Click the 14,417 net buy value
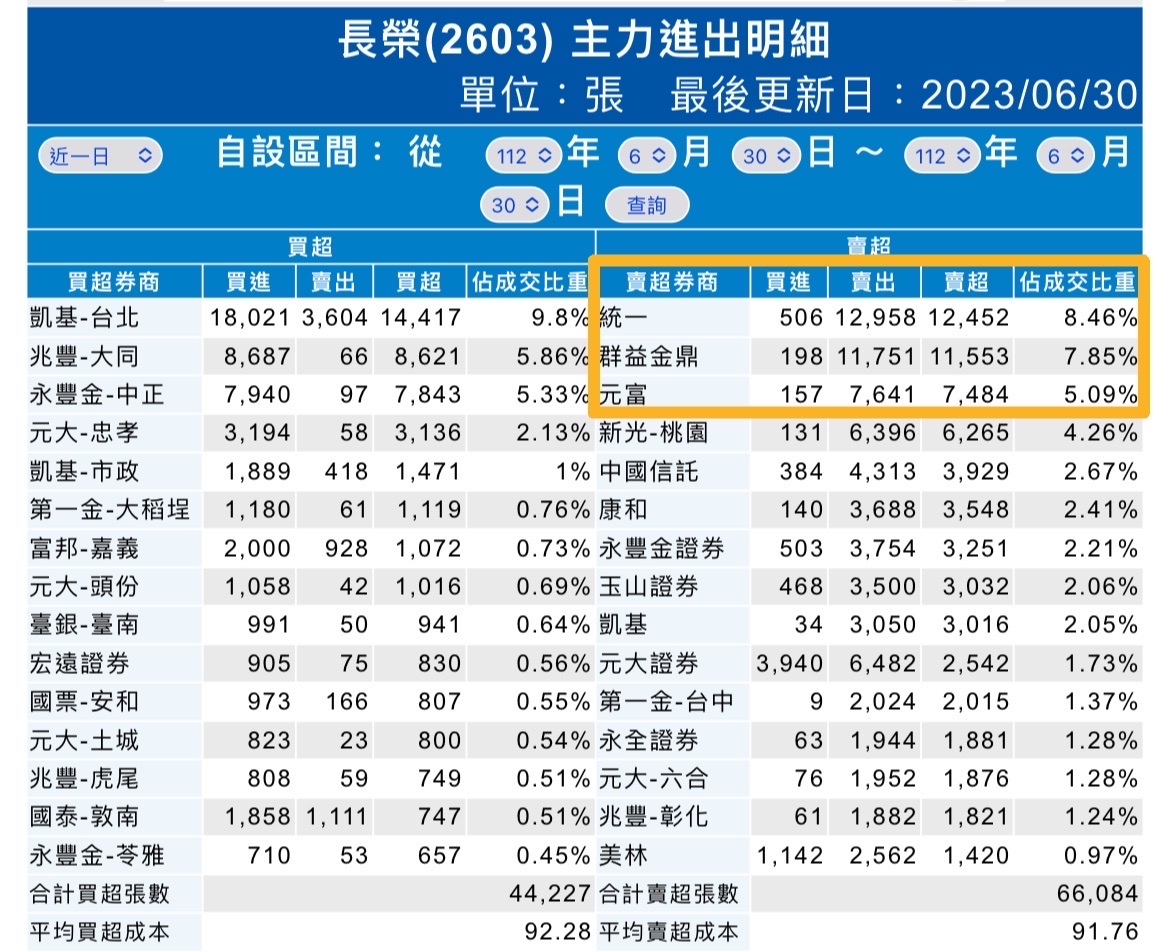 [x=421, y=318]
